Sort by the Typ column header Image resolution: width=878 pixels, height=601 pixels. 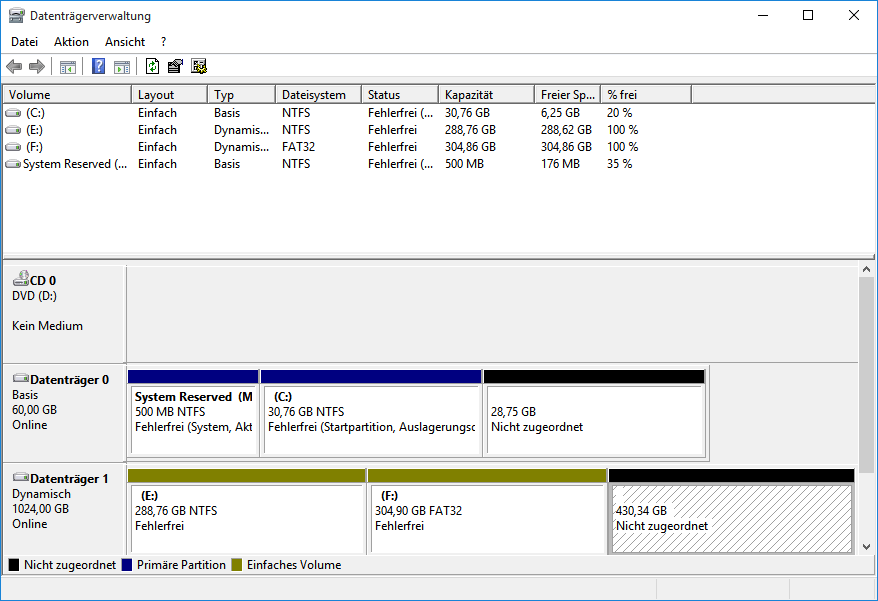[241, 95]
